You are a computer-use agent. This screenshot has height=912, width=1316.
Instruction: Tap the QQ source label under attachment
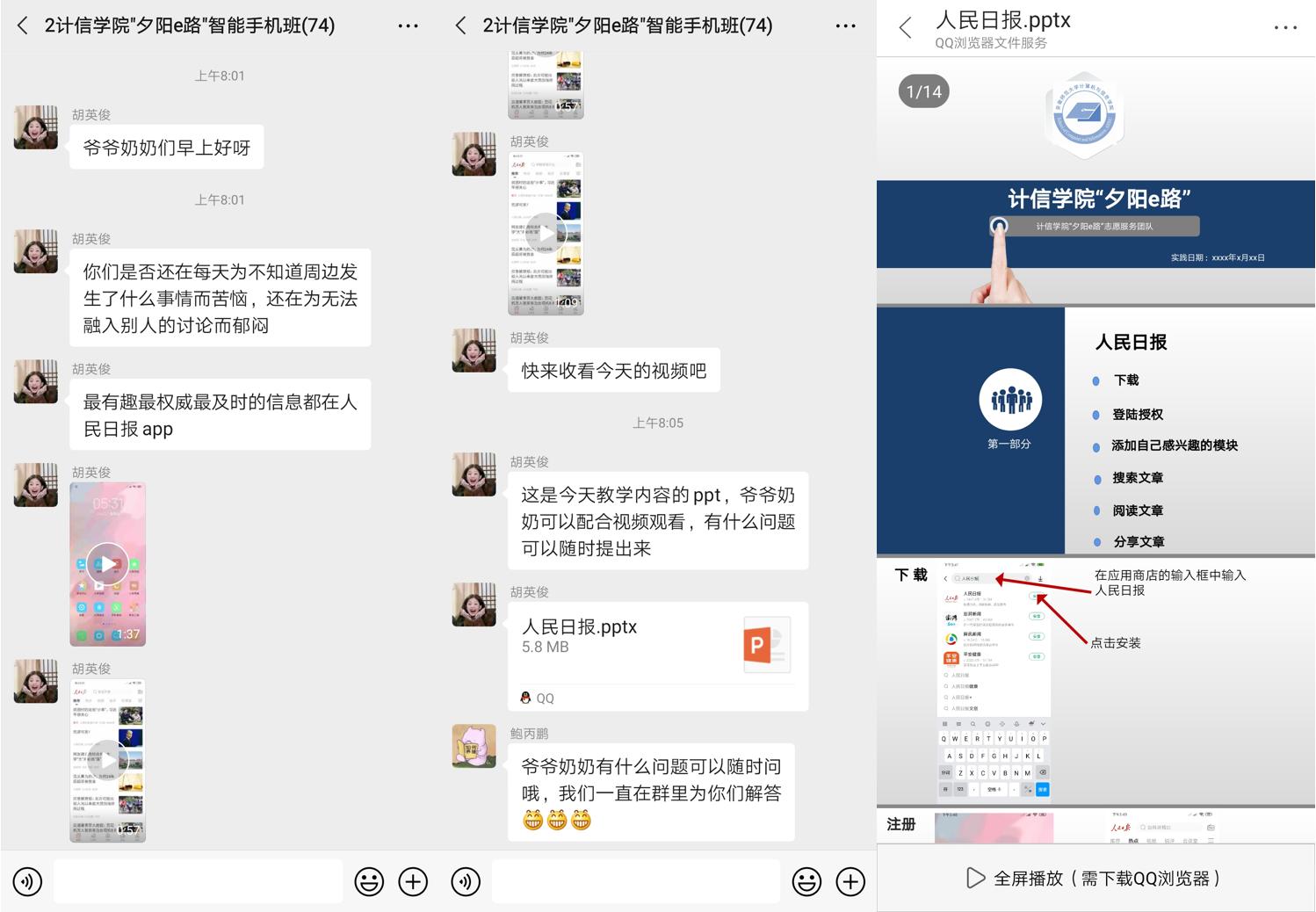[538, 698]
